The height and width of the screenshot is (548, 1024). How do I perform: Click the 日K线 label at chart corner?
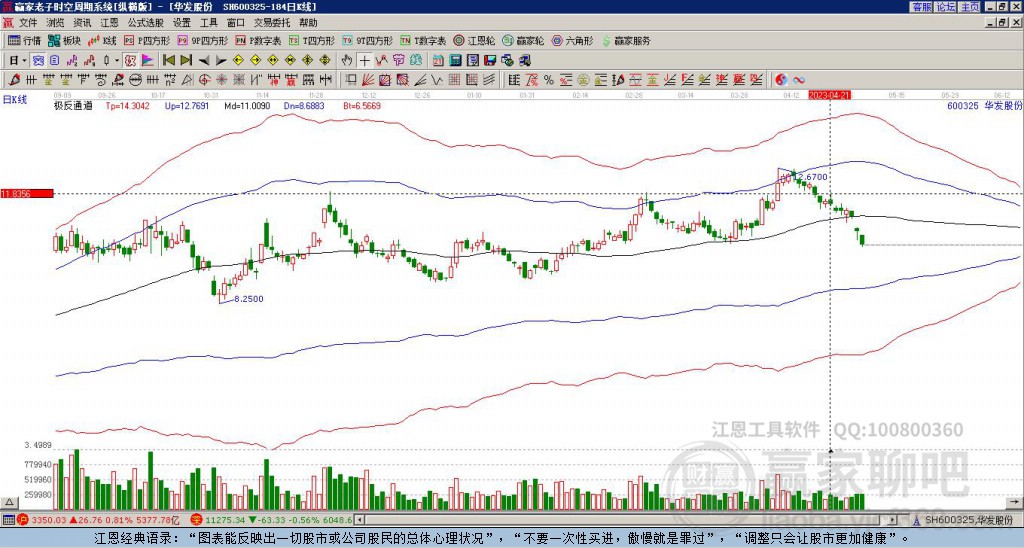point(14,100)
